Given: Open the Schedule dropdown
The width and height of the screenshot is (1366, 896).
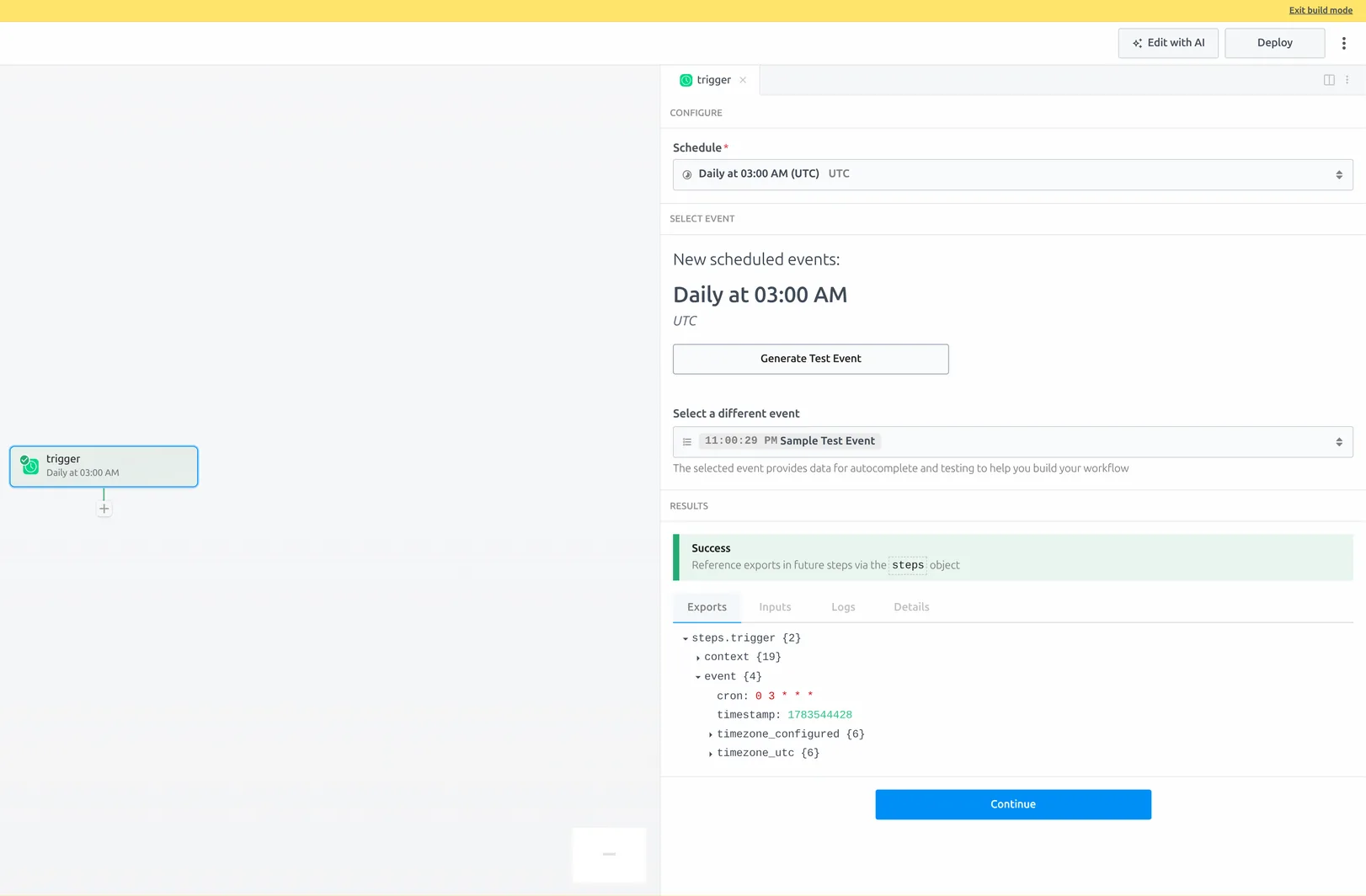Looking at the screenshot, I should click(1012, 174).
